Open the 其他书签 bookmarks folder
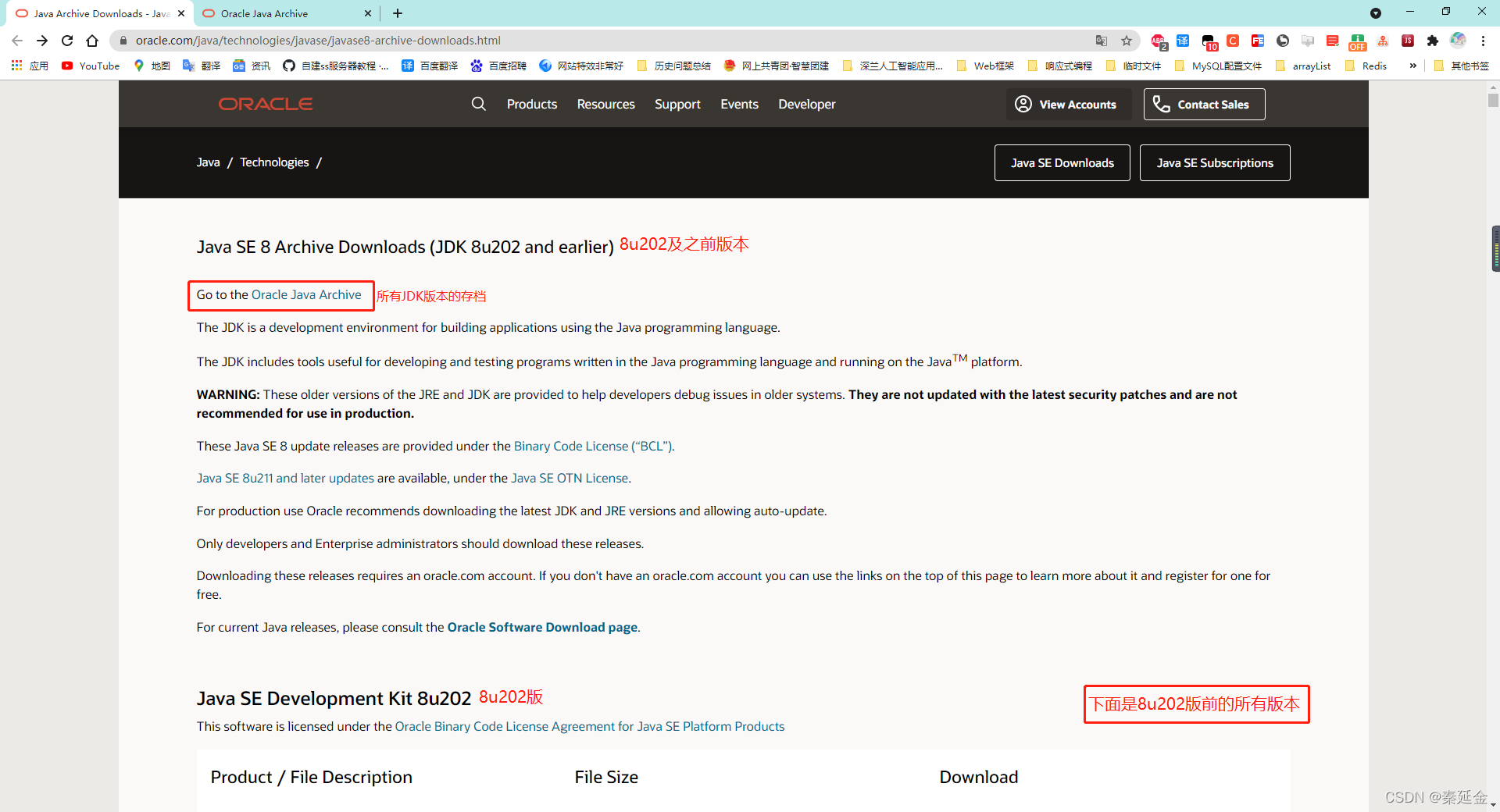The width and height of the screenshot is (1500, 812). 1462,66
